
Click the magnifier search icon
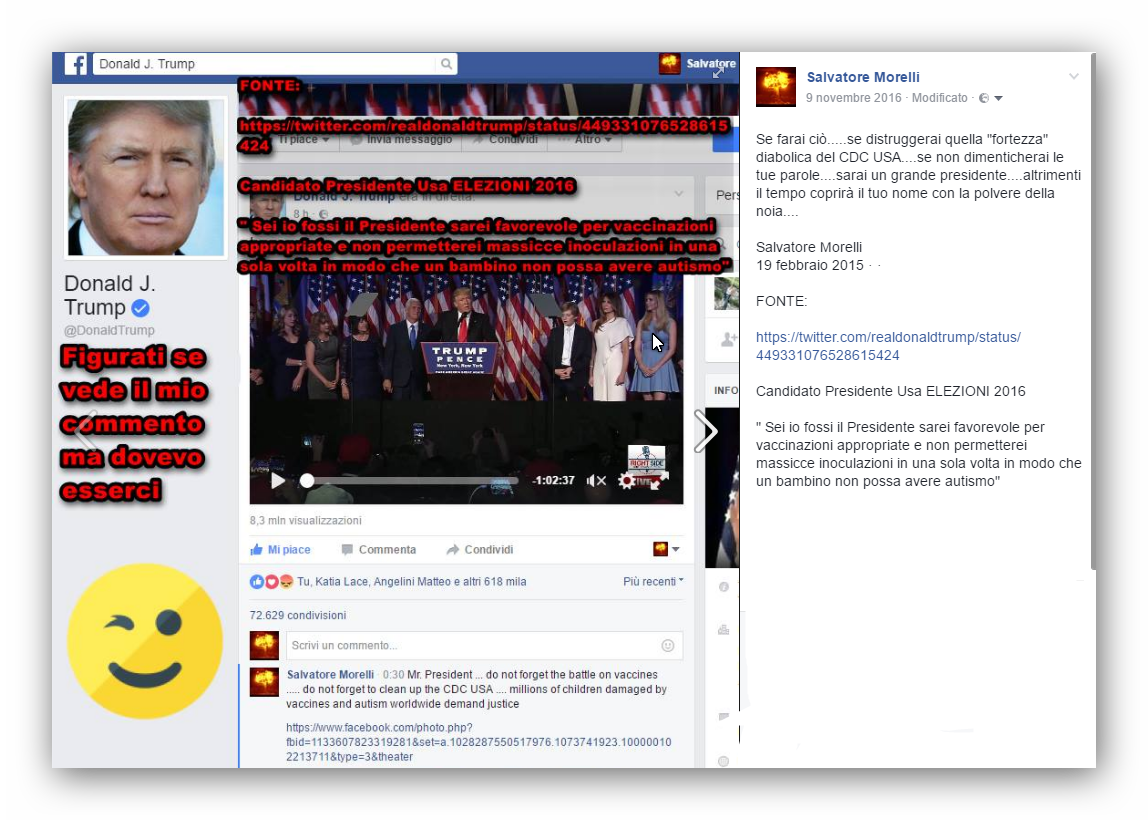446,64
